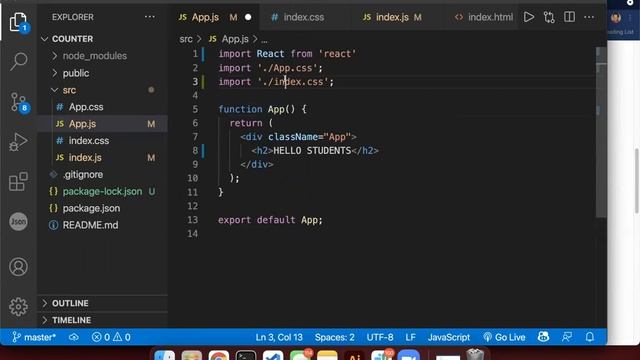Change encoding via UTF-8
This screenshot has width=640, height=360.
coord(380,337)
